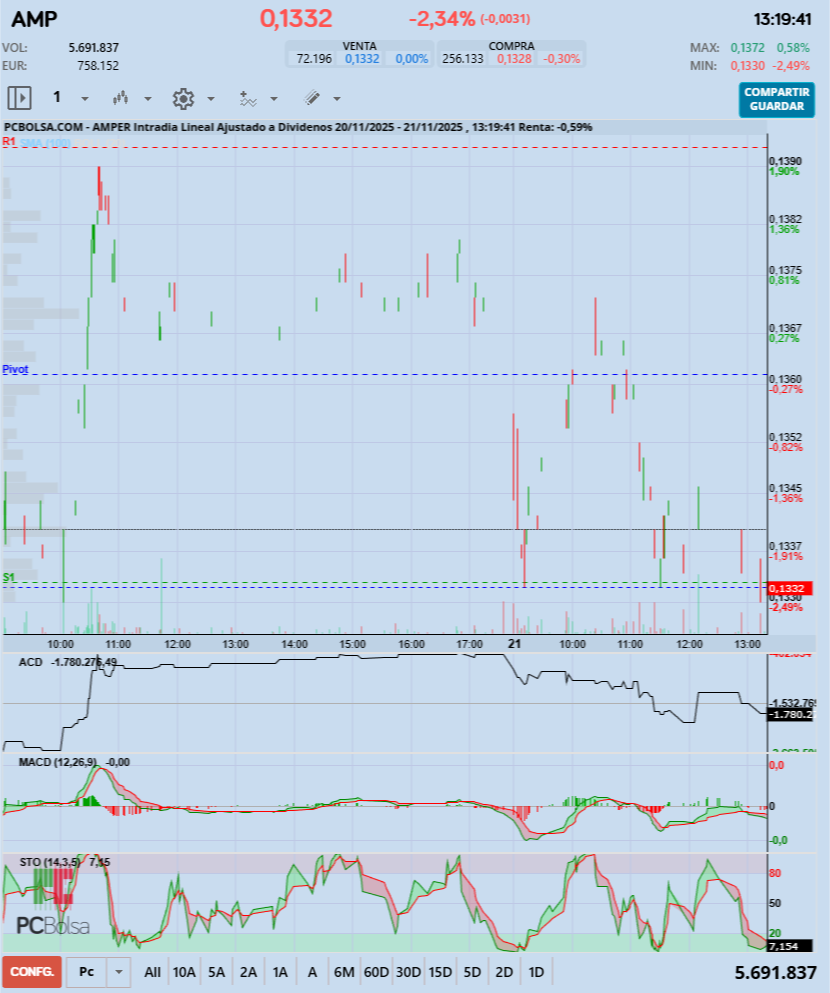Click the total volume 5.691.837 at bottom

tap(776, 972)
